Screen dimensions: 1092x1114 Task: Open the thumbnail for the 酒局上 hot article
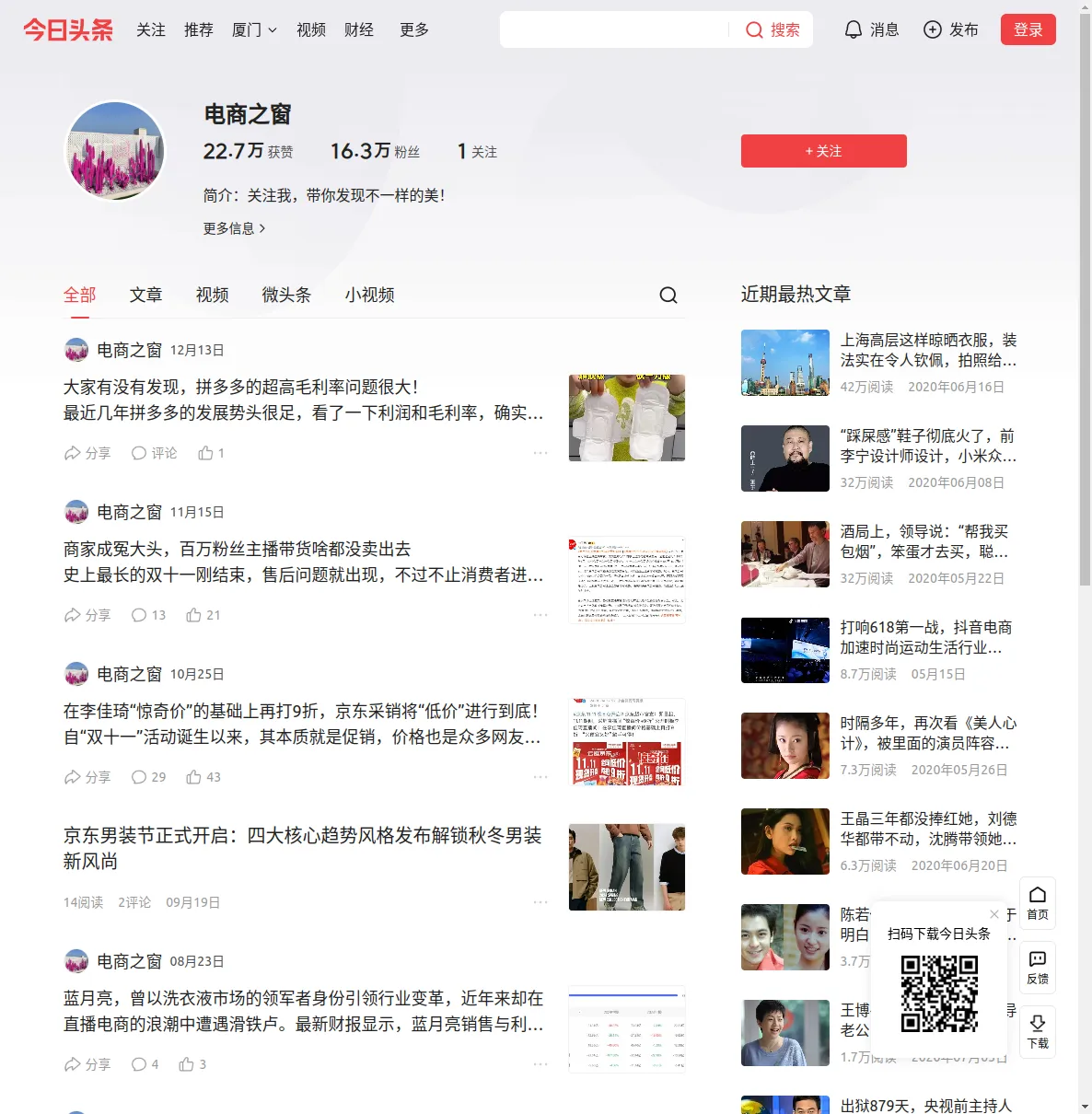[x=785, y=554]
